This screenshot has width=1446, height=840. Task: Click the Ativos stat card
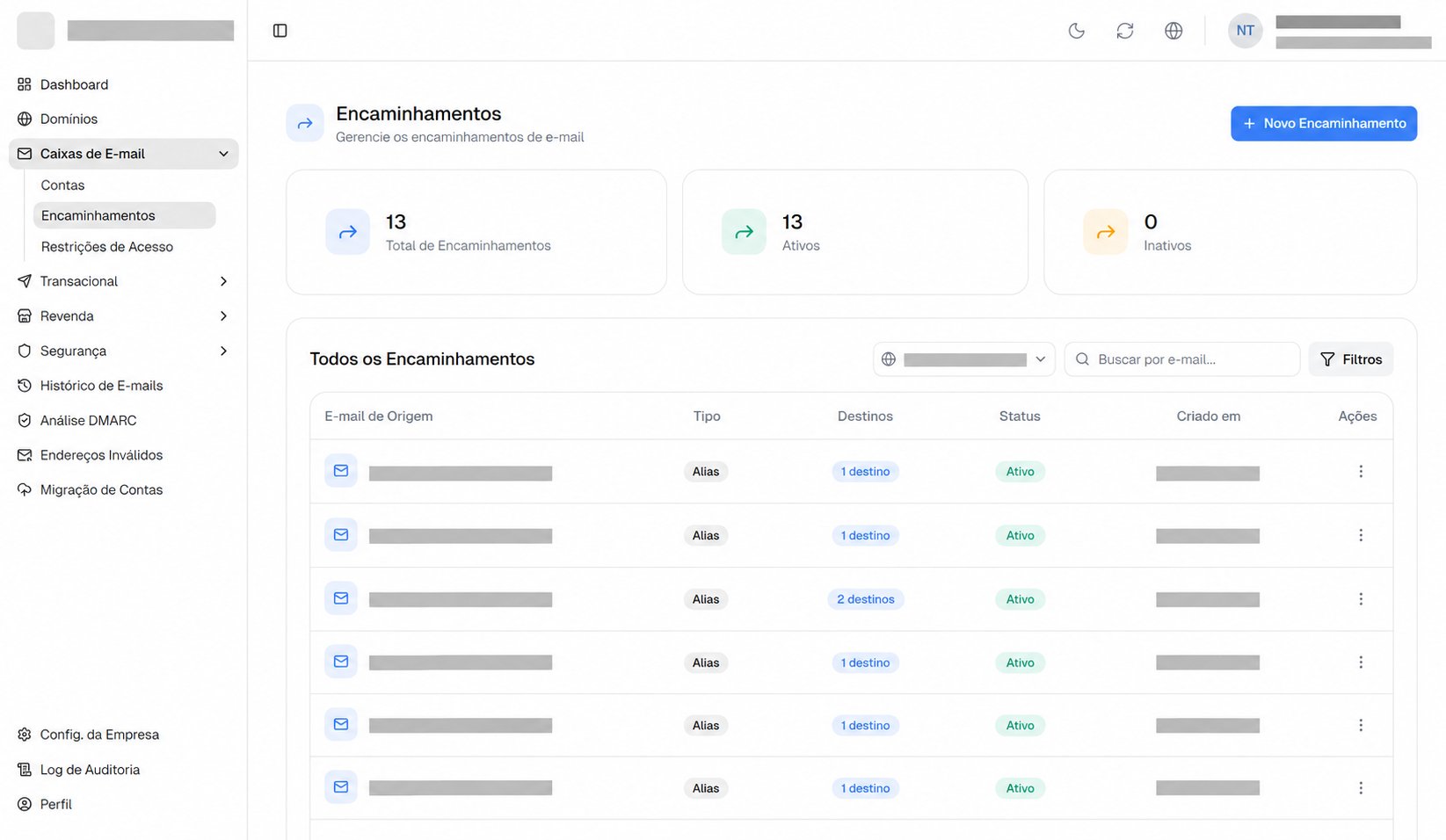(x=855, y=232)
